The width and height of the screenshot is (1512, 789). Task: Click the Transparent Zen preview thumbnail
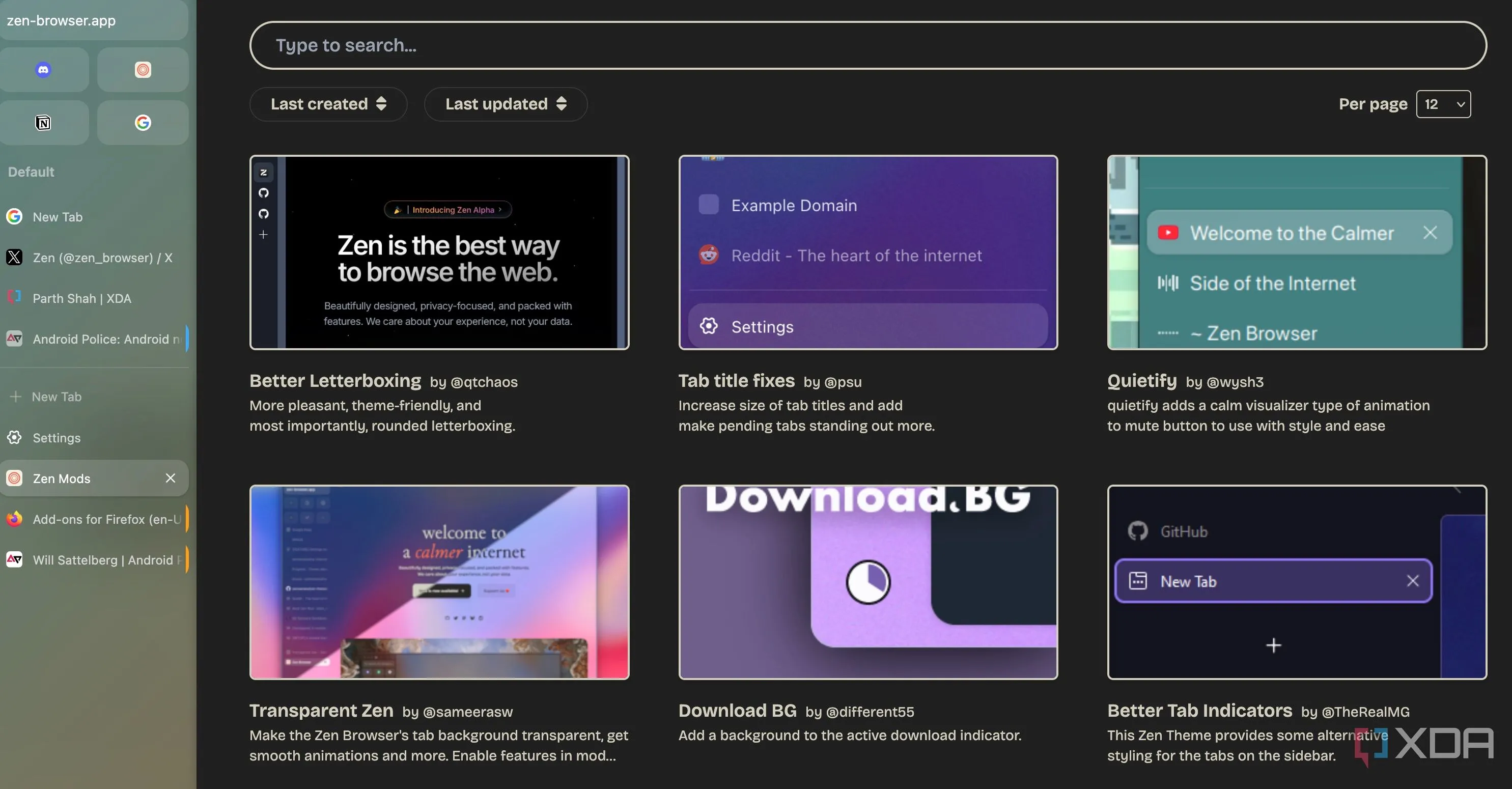pyautogui.click(x=439, y=582)
